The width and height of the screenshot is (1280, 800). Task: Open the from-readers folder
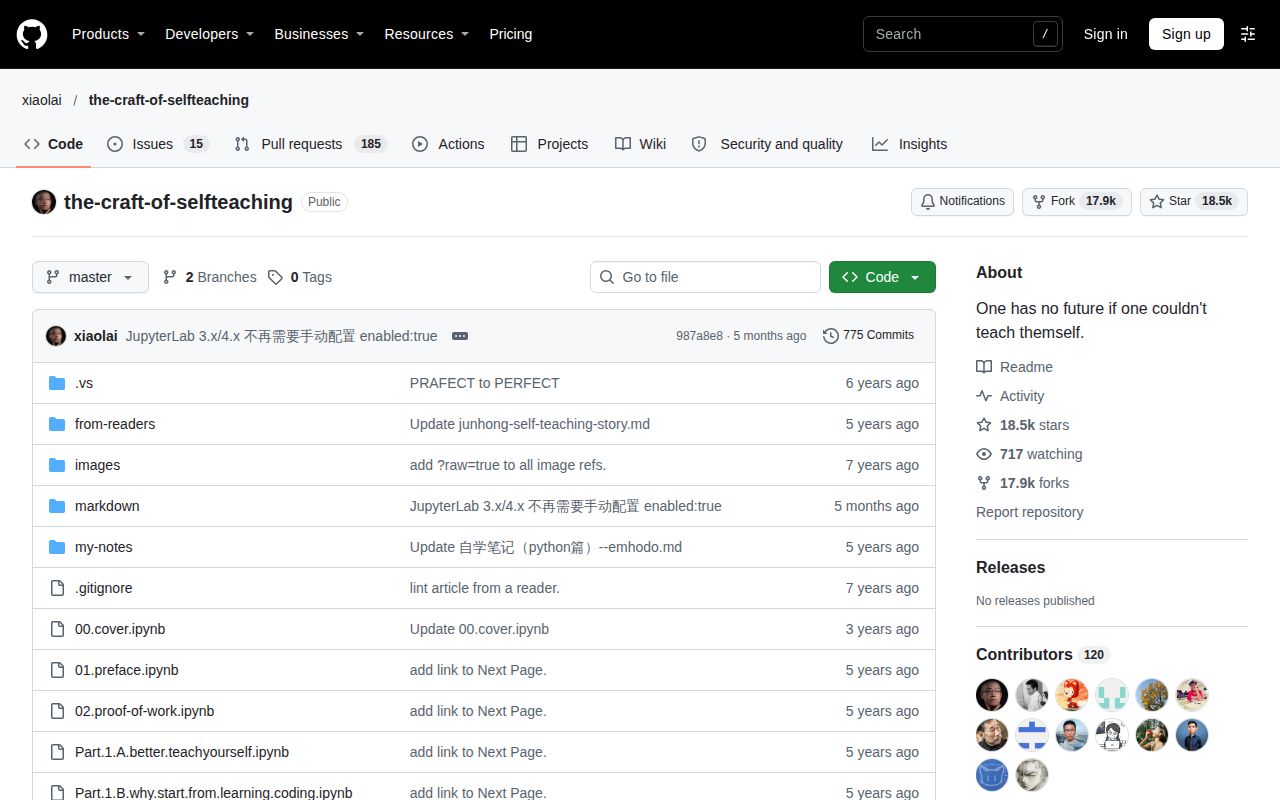click(115, 424)
